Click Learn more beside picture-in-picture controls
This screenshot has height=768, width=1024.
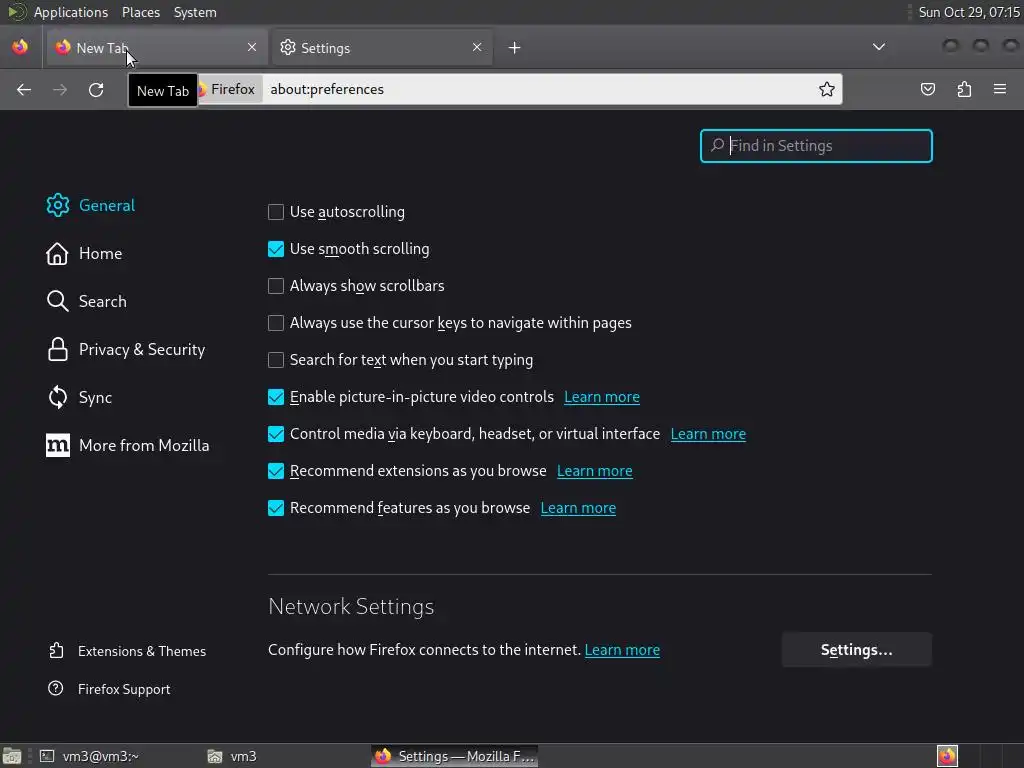(x=602, y=397)
